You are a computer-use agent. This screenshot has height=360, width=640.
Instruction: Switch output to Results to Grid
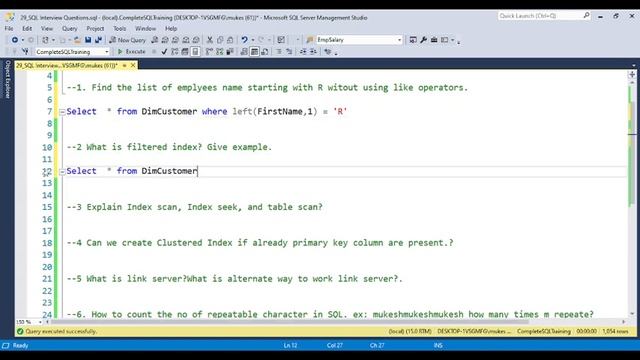pos(254,52)
